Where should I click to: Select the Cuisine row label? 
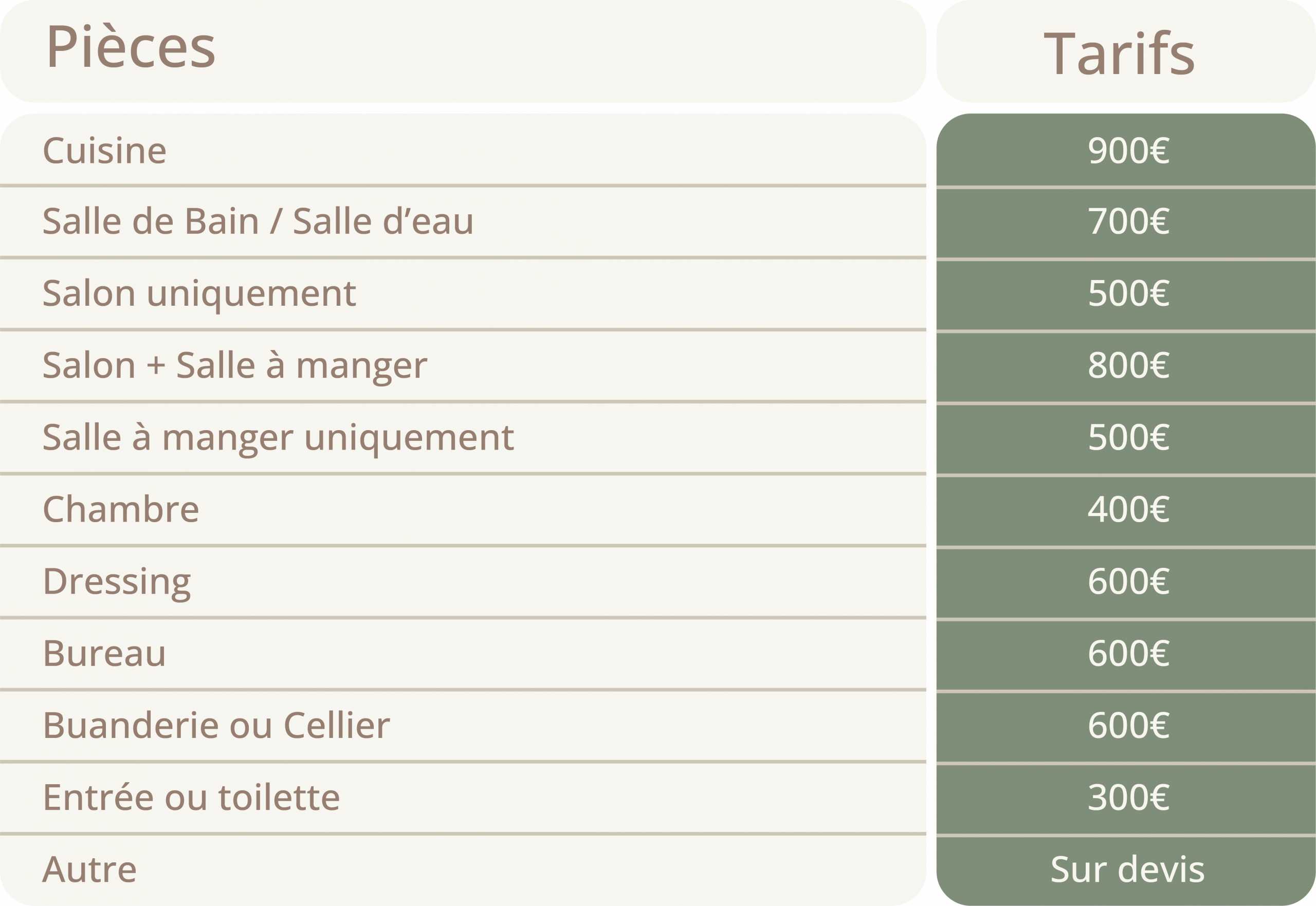point(104,151)
